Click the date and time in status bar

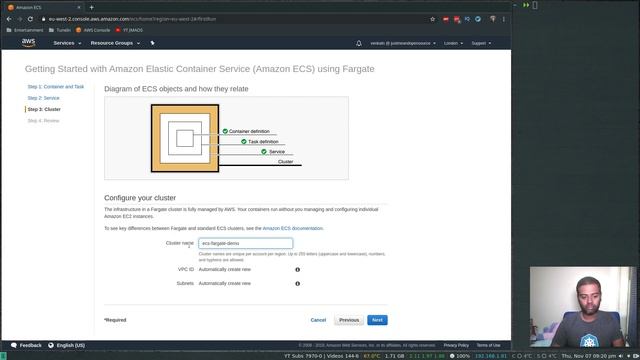coord(589,356)
